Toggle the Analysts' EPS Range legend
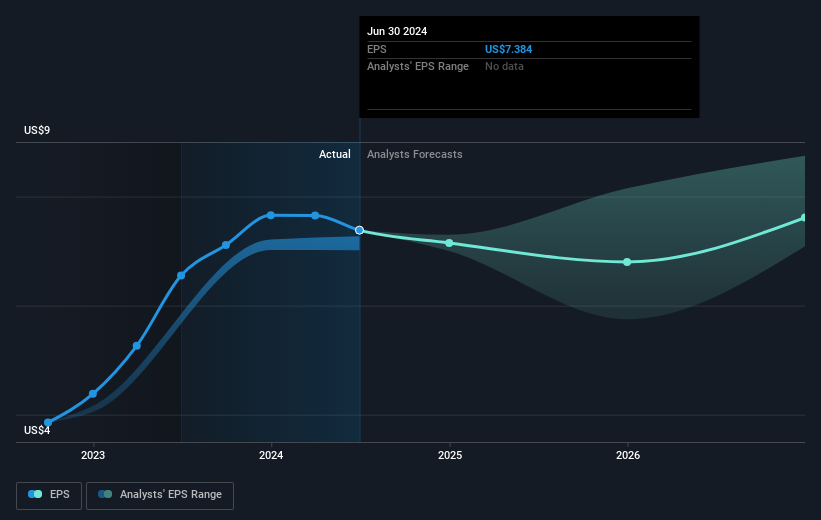Viewport: 821px width, 520px height. (160, 495)
